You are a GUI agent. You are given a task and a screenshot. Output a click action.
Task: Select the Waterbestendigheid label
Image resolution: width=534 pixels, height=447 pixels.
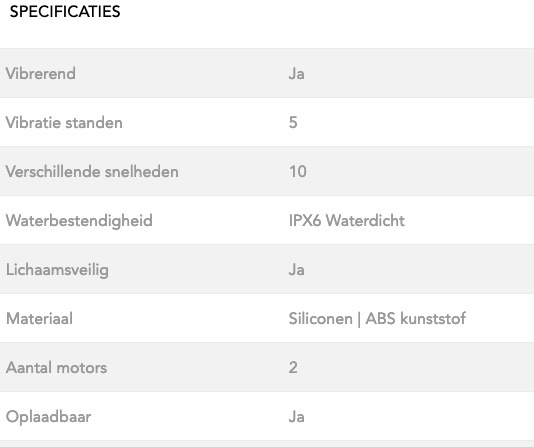coord(79,221)
